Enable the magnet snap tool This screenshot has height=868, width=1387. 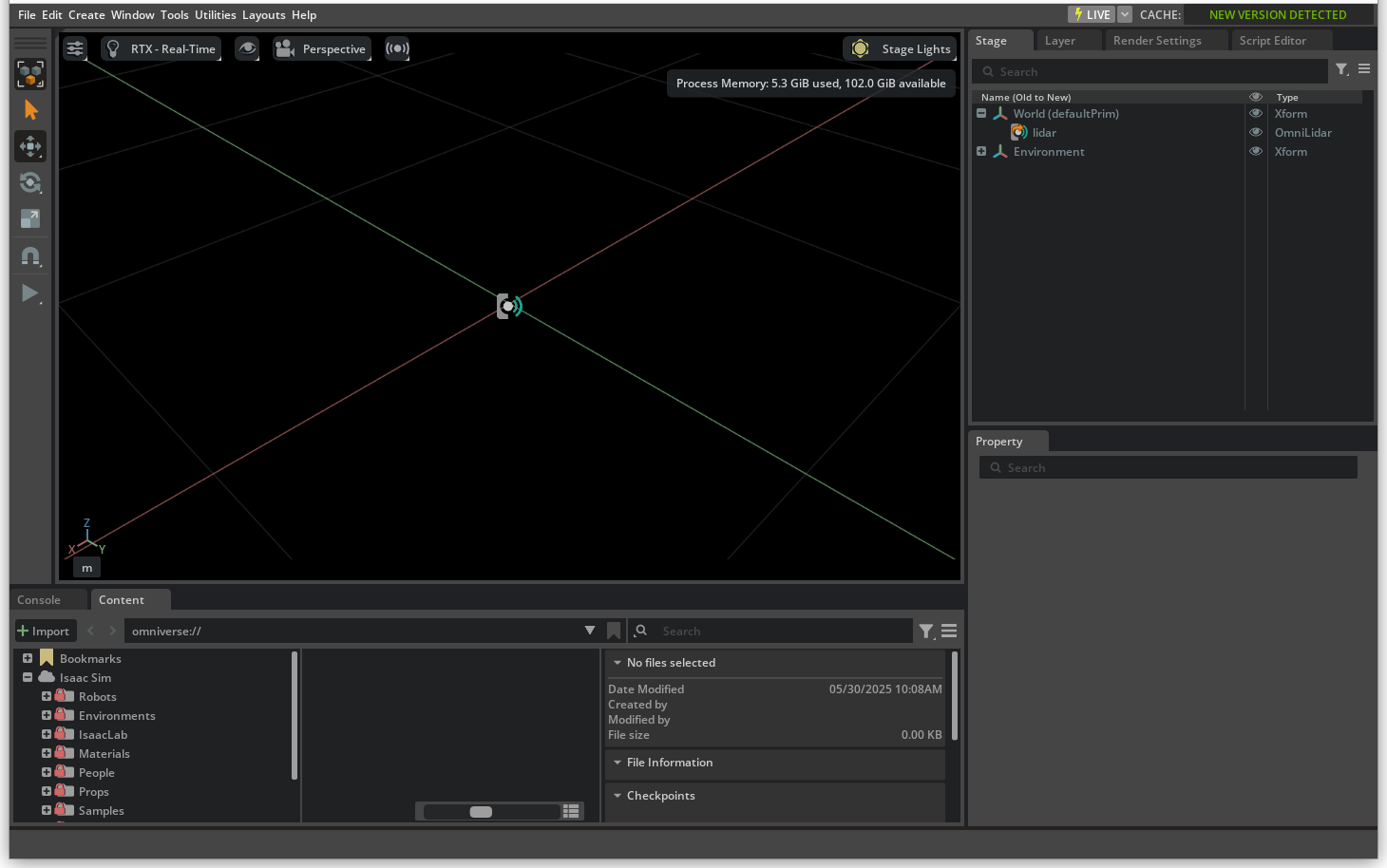[x=30, y=256]
